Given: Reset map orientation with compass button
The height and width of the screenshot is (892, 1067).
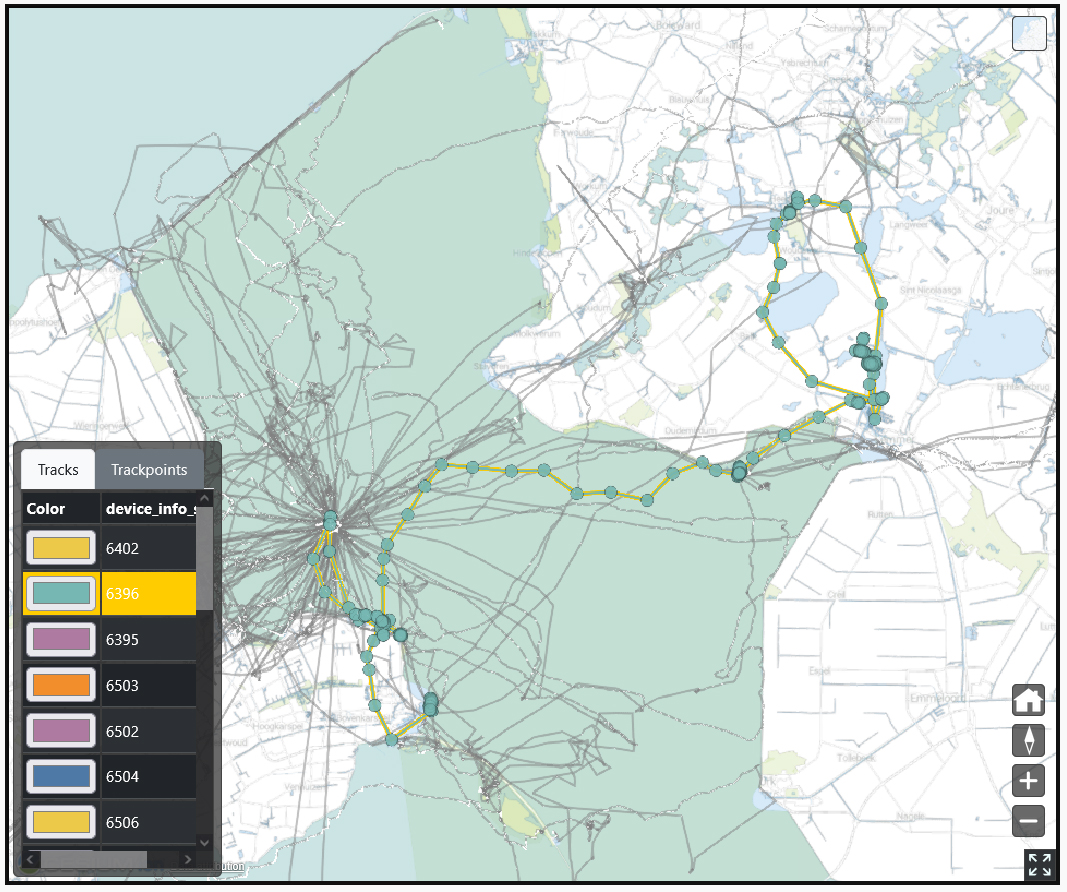Looking at the screenshot, I should (1028, 741).
